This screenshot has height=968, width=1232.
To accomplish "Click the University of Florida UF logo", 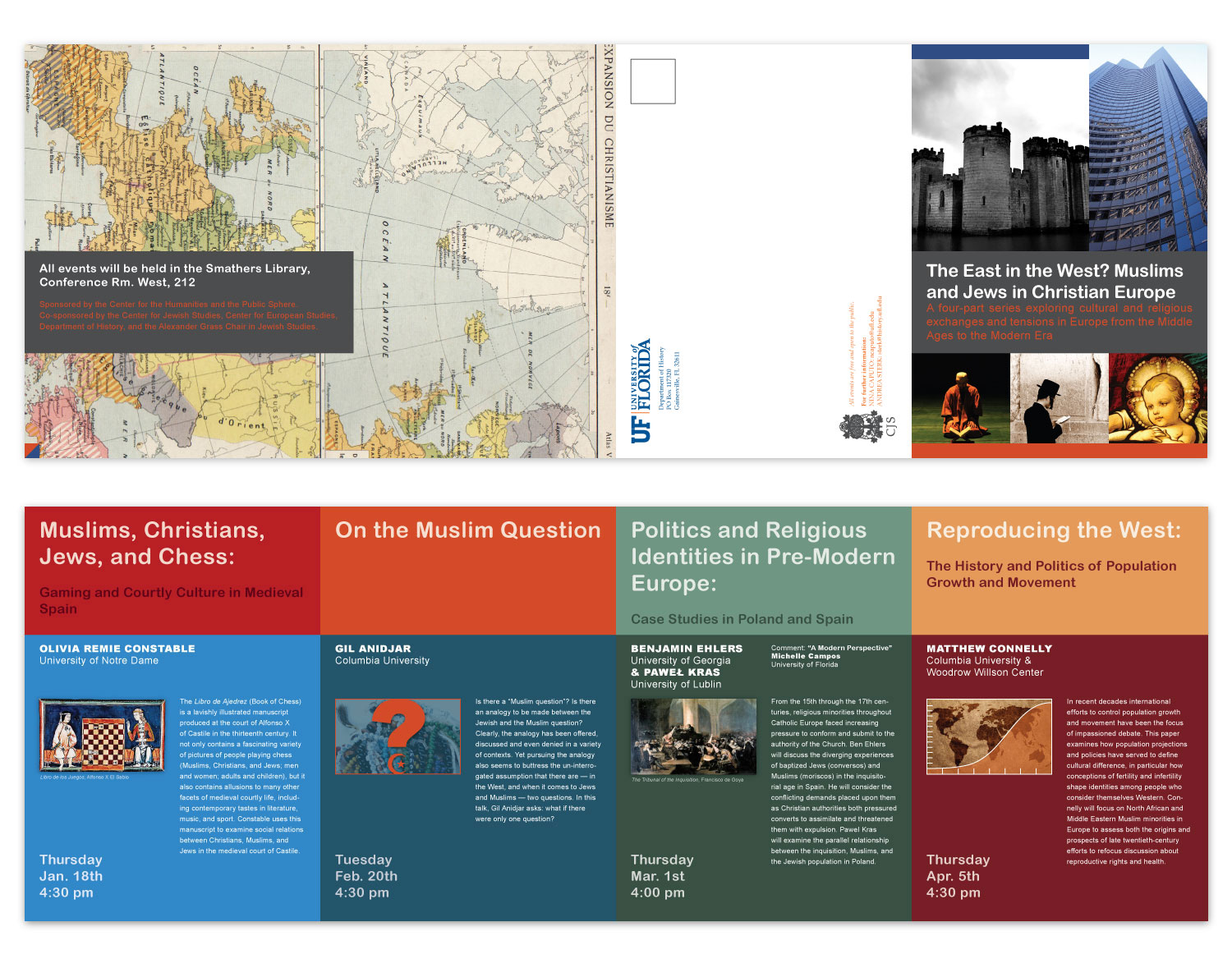I will 641,392.
